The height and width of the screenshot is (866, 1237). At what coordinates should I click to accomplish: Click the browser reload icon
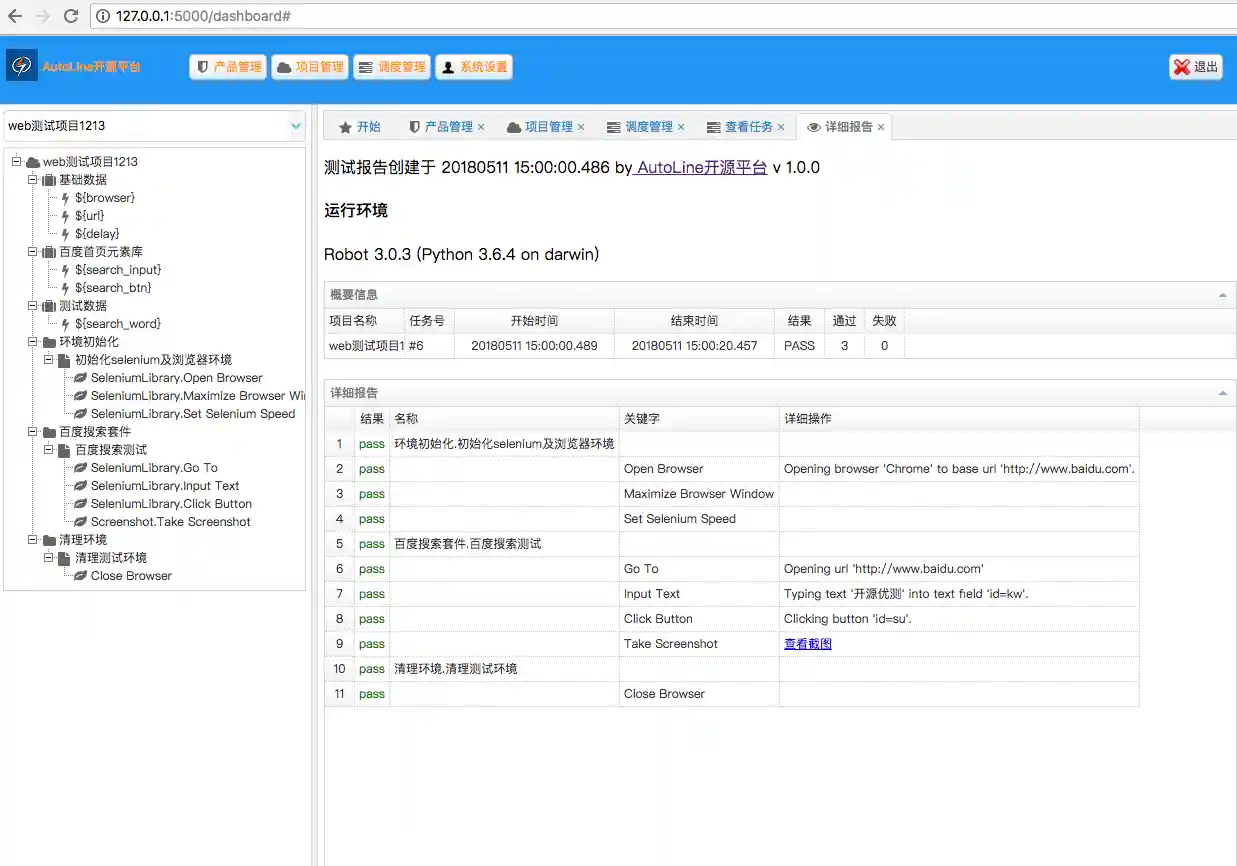[70, 16]
